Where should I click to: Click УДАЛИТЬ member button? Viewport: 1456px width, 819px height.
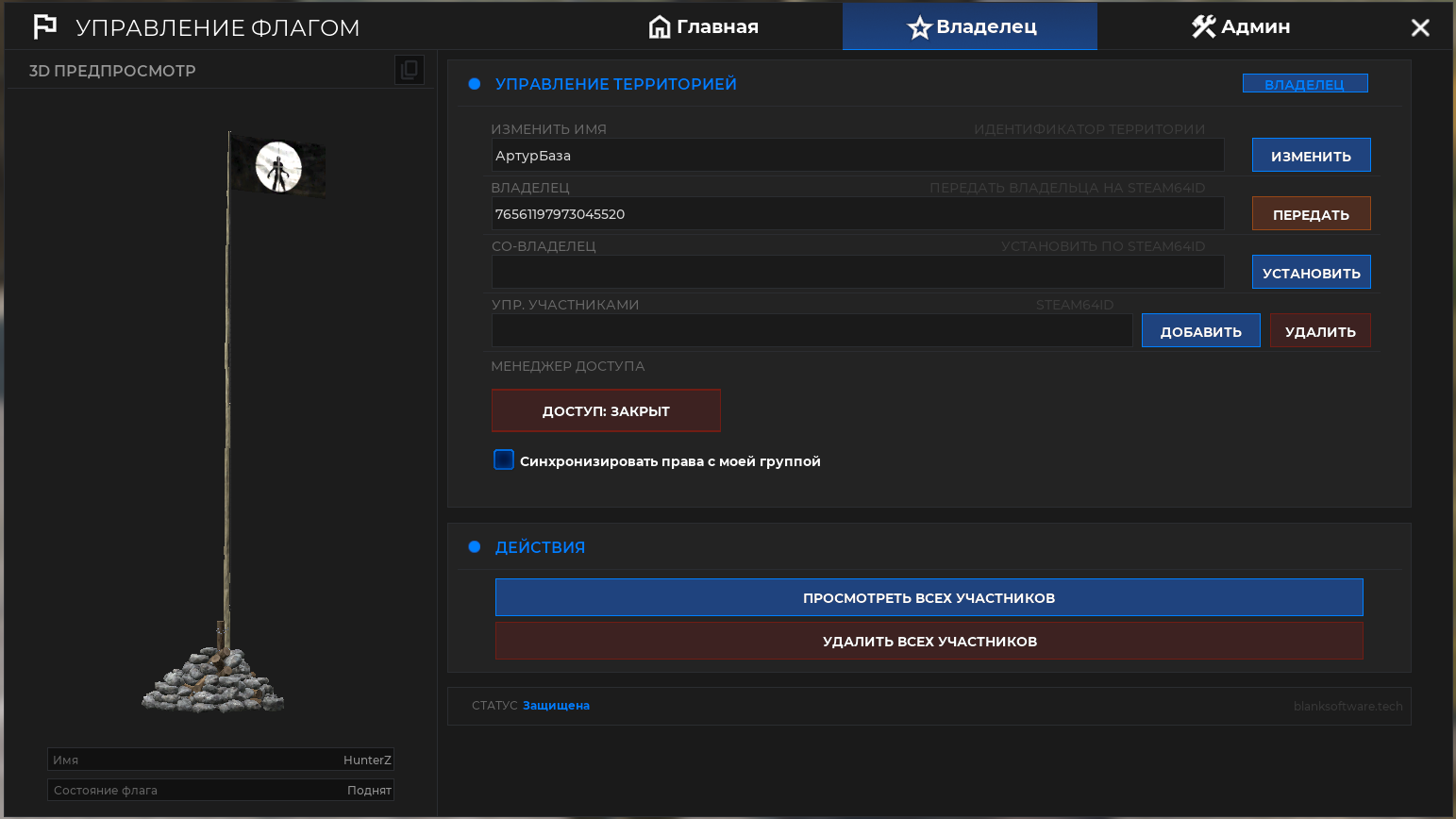pos(1321,331)
